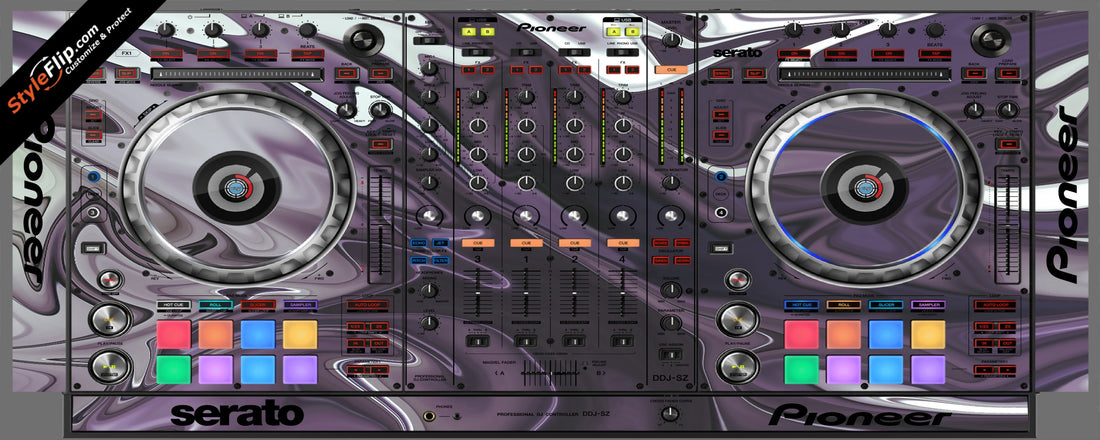The height and width of the screenshot is (440, 1100).
Task: Select HOT CUE pad mode on left deck
Action: (x=173, y=305)
